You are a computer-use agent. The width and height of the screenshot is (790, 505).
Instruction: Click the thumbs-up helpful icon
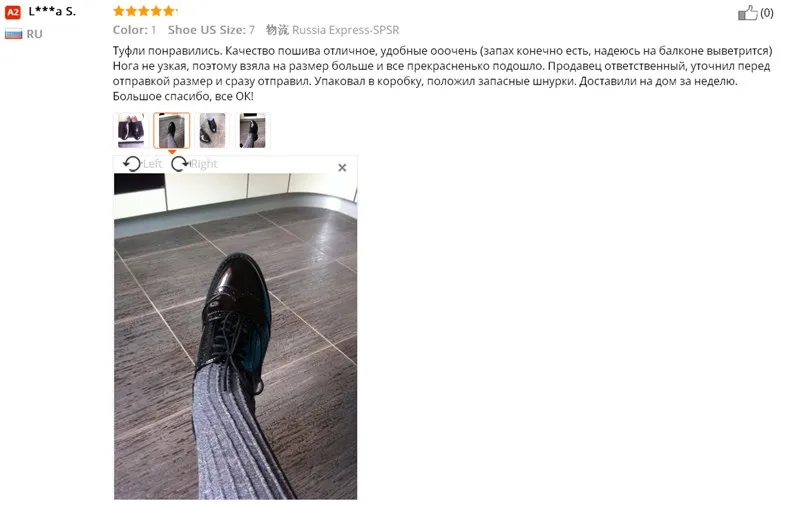click(748, 13)
